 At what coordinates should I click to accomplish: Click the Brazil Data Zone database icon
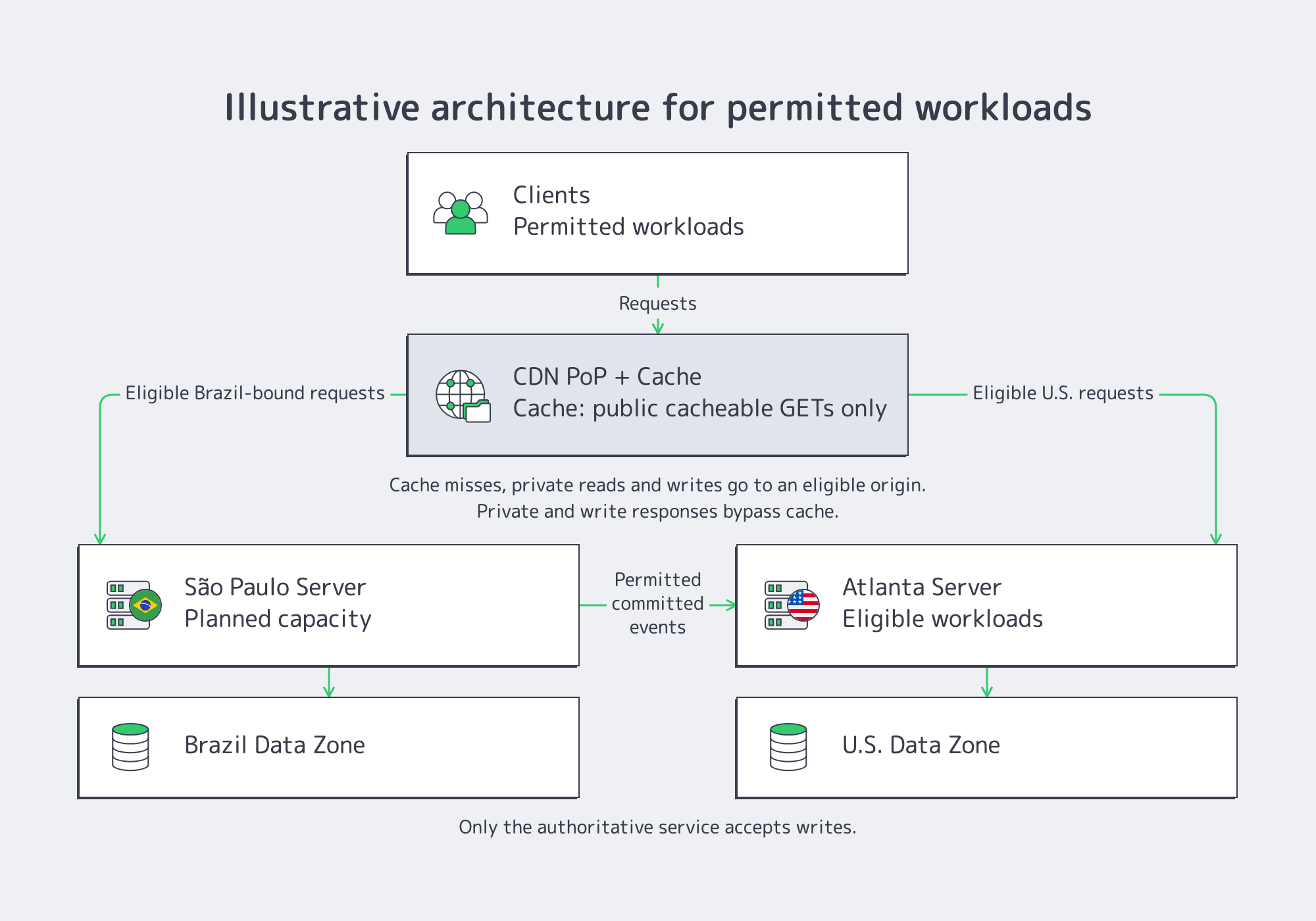(x=130, y=747)
